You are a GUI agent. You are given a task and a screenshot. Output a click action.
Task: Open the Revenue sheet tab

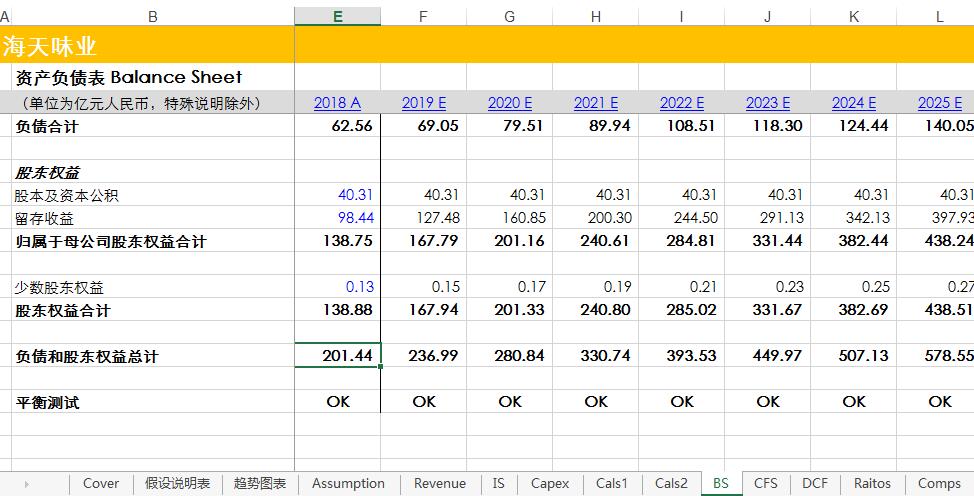pos(440,484)
